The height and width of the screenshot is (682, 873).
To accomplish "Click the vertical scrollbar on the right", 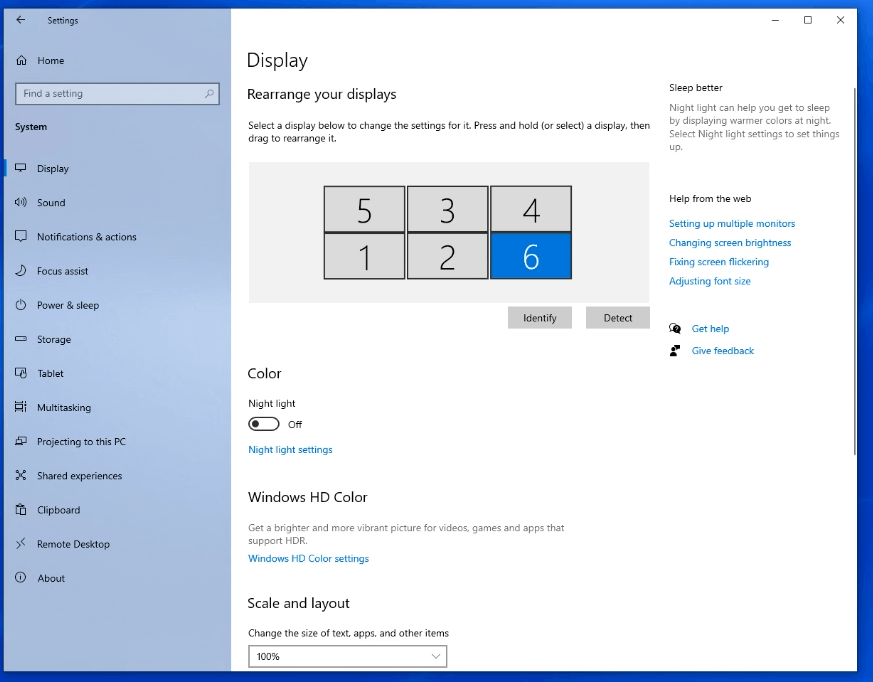I will click(854, 271).
